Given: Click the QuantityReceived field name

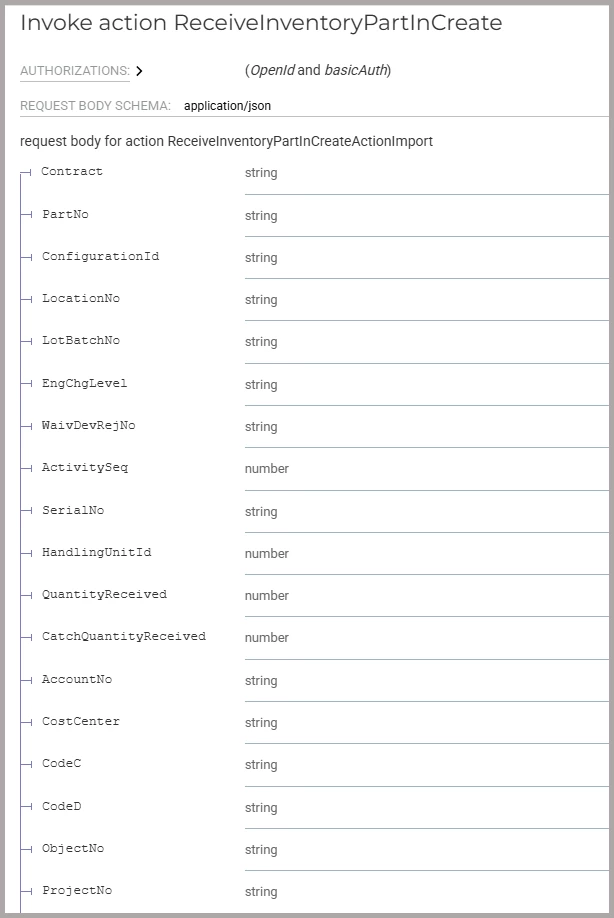Looking at the screenshot, I should [x=104, y=595].
